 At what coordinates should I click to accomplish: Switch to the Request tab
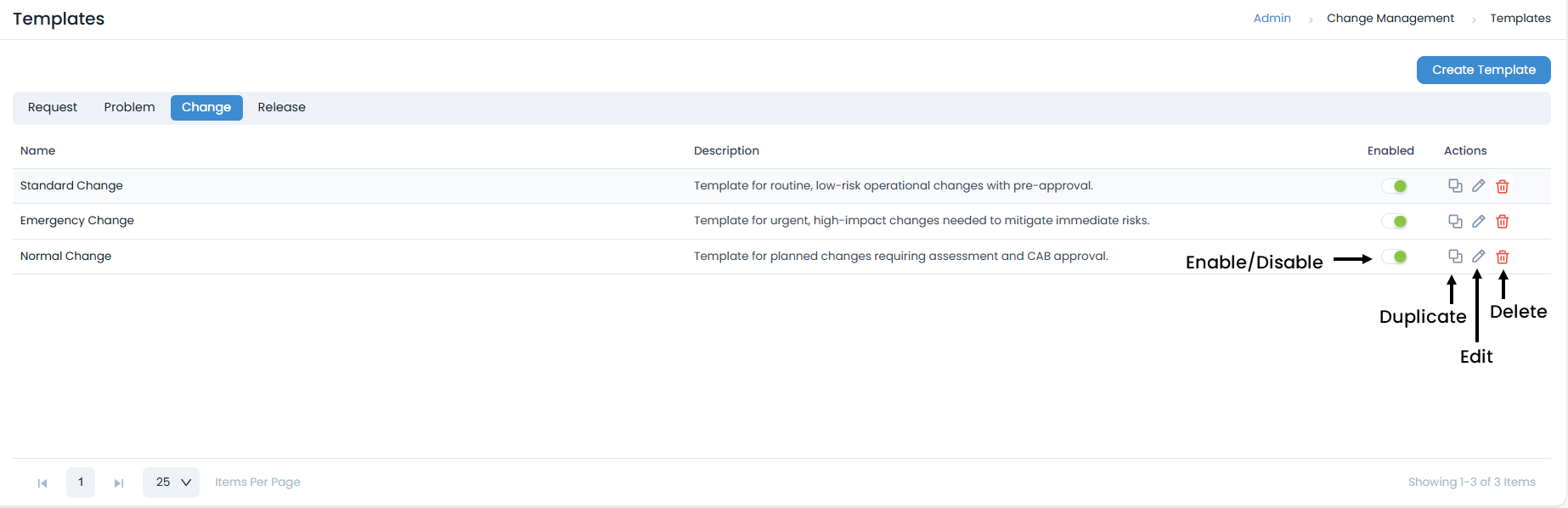pos(53,108)
